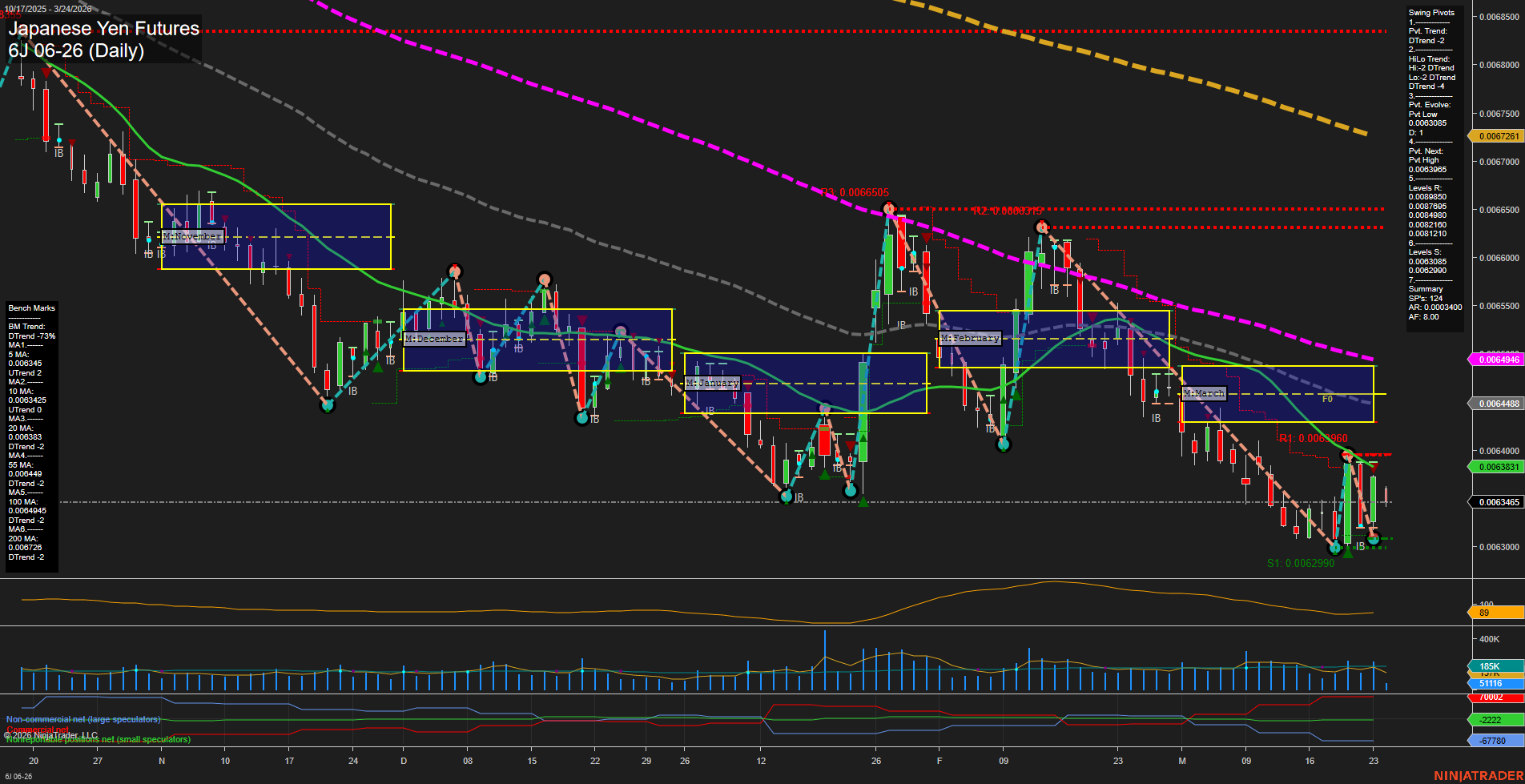Collapse the Swing Pivots panel
The width and height of the screenshot is (1525, 784).
(x=1433, y=12)
